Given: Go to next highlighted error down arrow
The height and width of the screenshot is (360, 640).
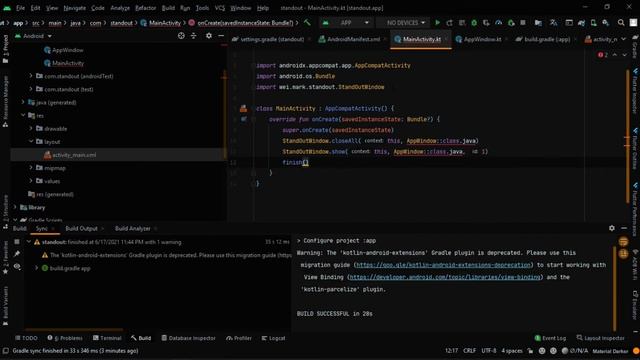Looking at the screenshot, I should pyautogui.click(x=624, y=55).
